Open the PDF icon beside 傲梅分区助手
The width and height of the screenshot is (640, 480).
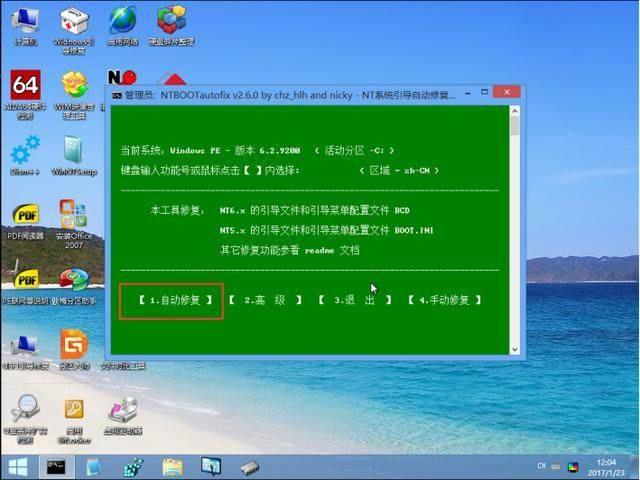coord(26,287)
